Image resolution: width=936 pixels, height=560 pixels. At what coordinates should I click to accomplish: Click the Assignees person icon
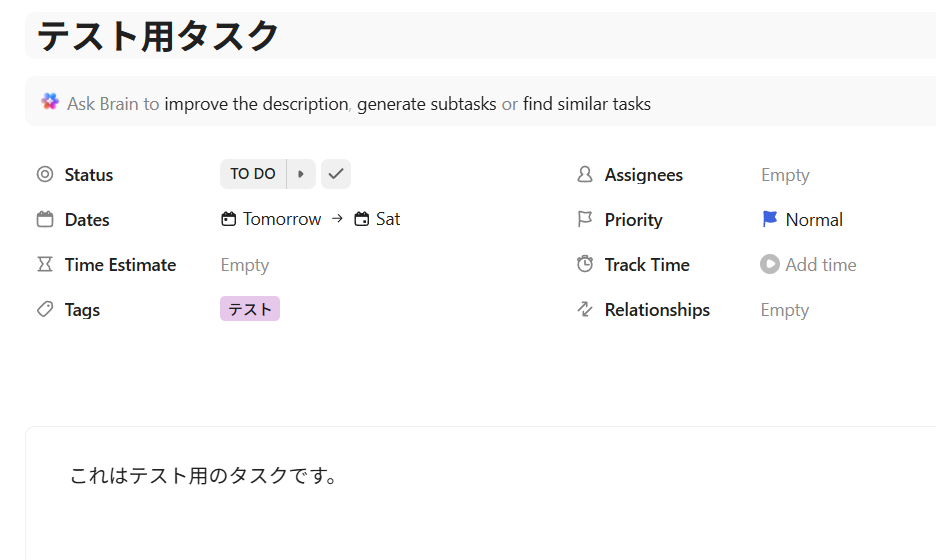585,174
